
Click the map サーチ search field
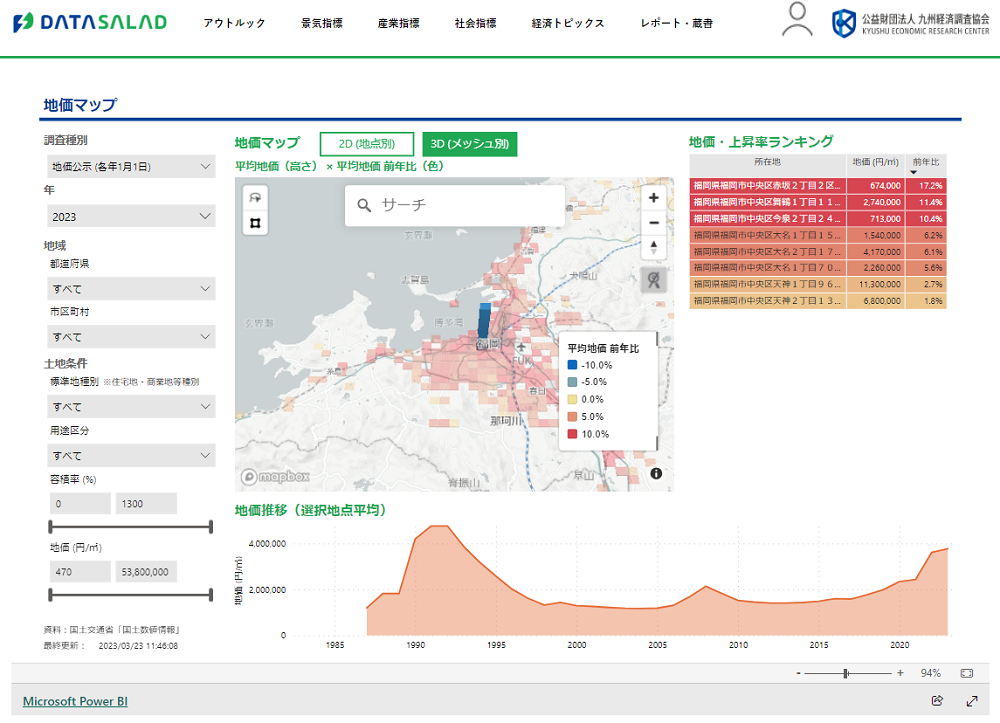[x=455, y=205]
